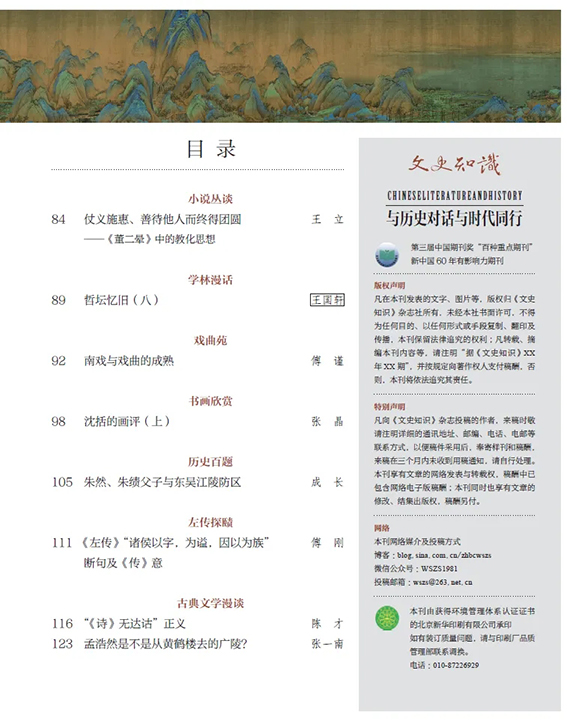The image size is (567, 724).
Task: Click page number 111
Action: (62, 543)
